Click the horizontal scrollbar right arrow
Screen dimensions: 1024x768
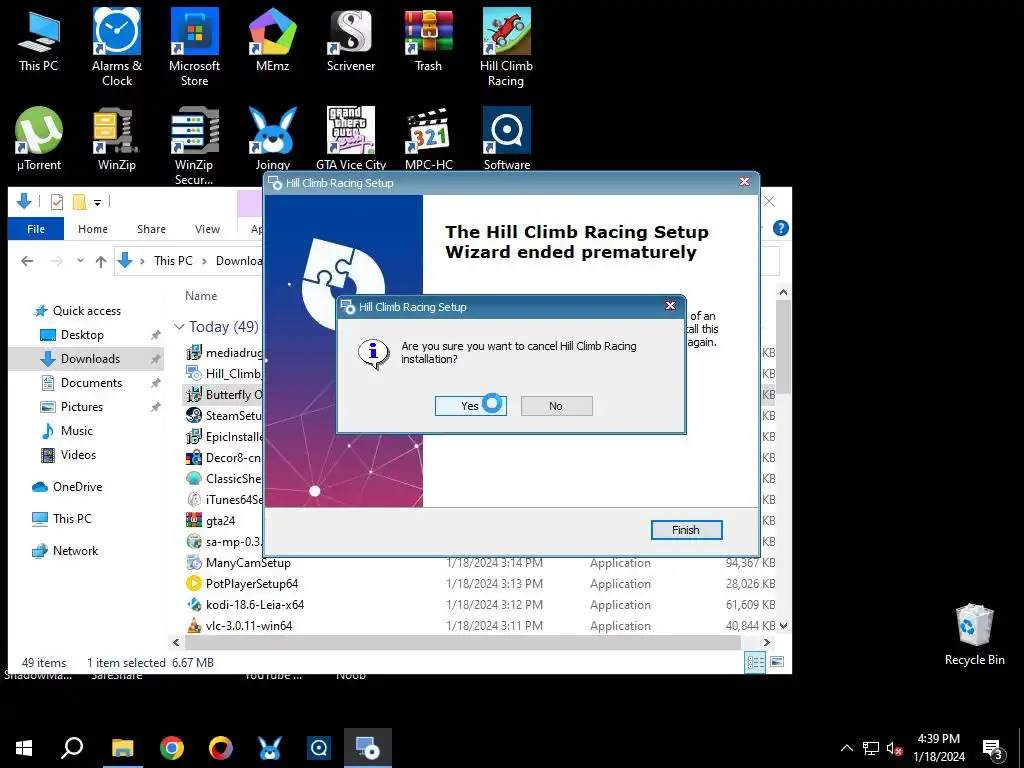[767, 643]
